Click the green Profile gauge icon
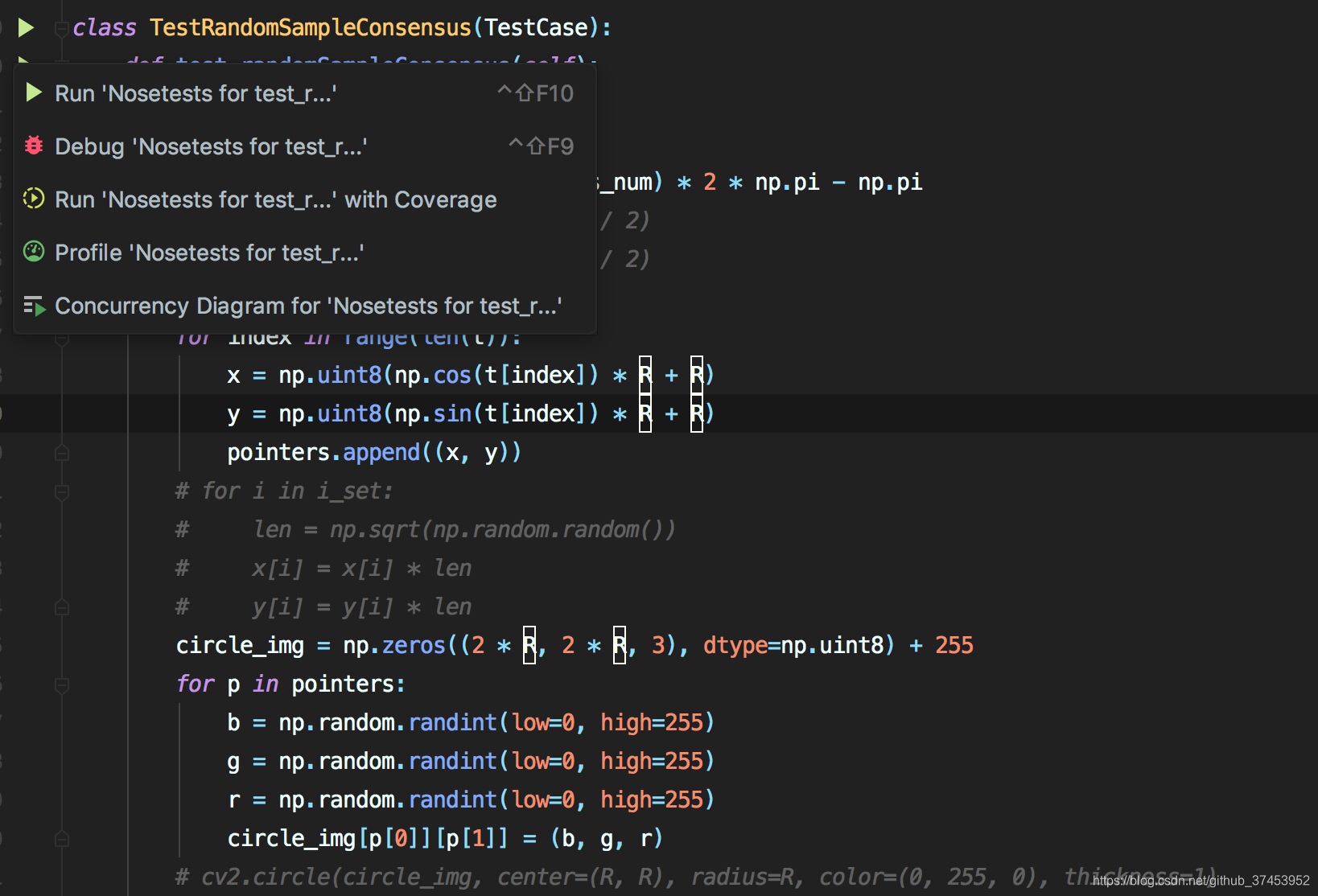The width and height of the screenshot is (1318, 896). pos(34,252)
